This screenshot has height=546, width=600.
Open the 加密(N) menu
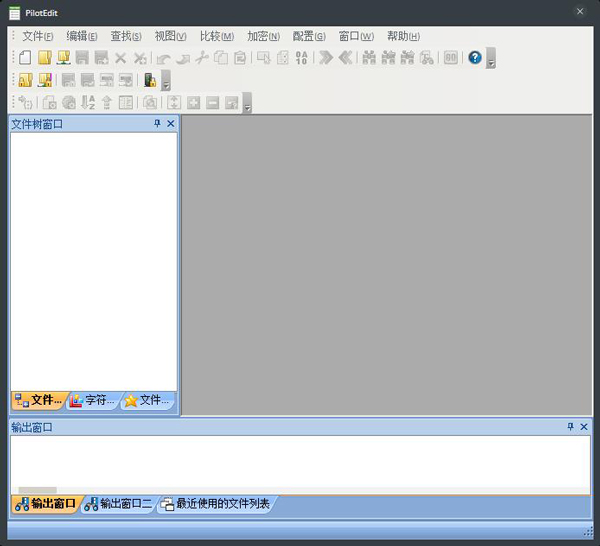263,36
